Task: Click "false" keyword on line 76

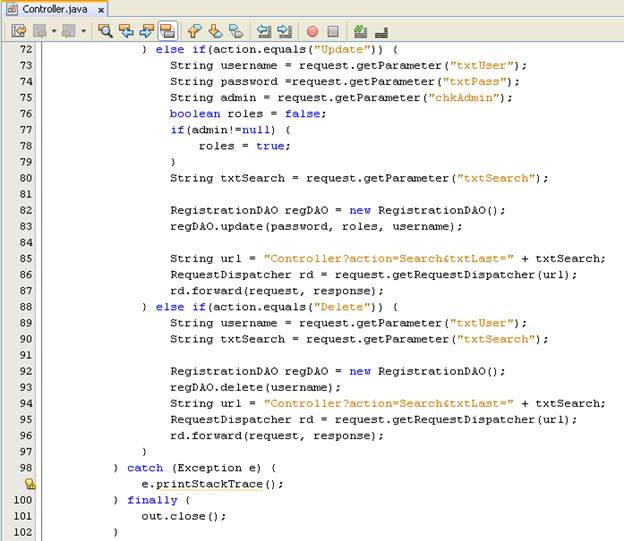Action: [x=302, y=114]
